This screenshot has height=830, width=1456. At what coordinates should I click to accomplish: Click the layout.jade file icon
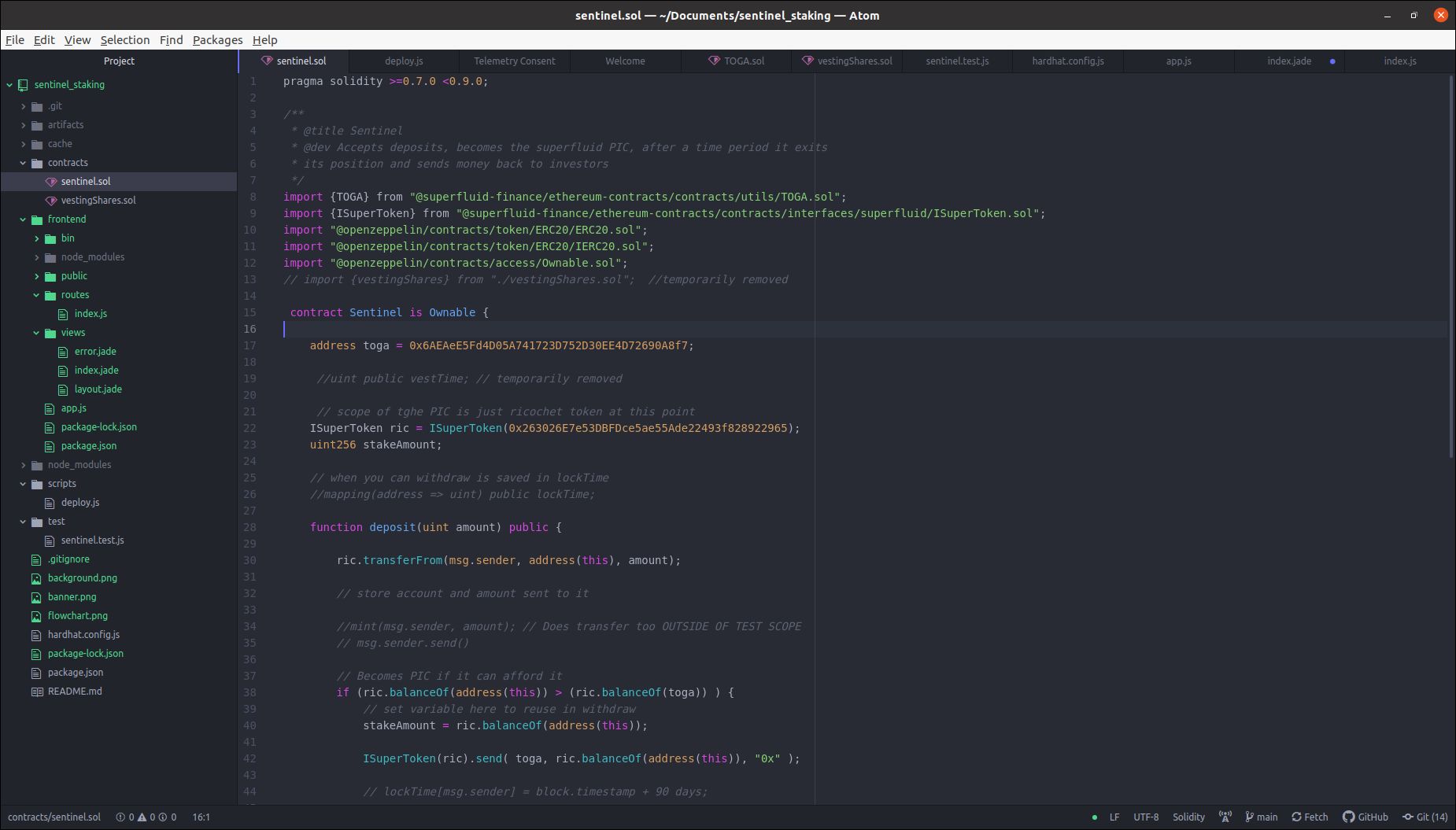point(63,389)
